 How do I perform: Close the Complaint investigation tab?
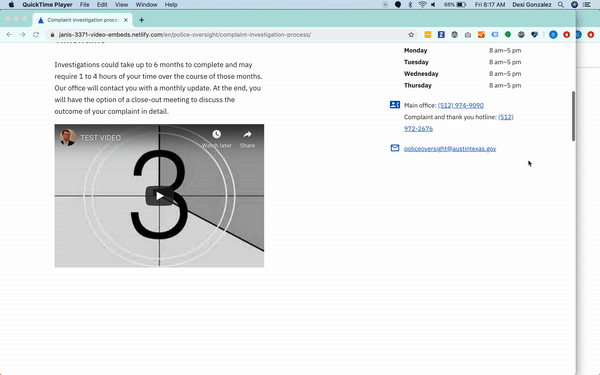(x=126, y=20)
